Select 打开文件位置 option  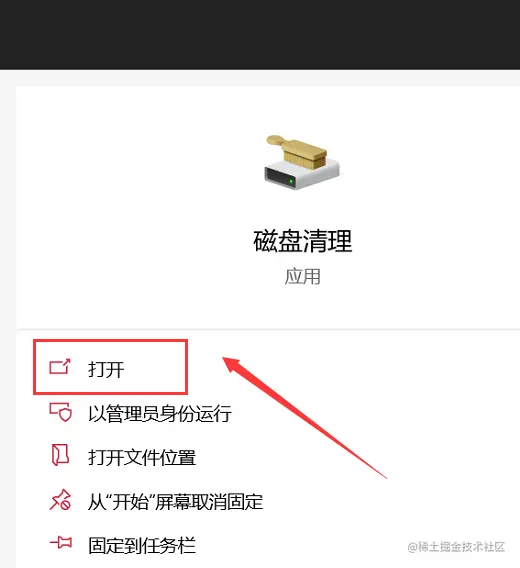pos(142,457)
